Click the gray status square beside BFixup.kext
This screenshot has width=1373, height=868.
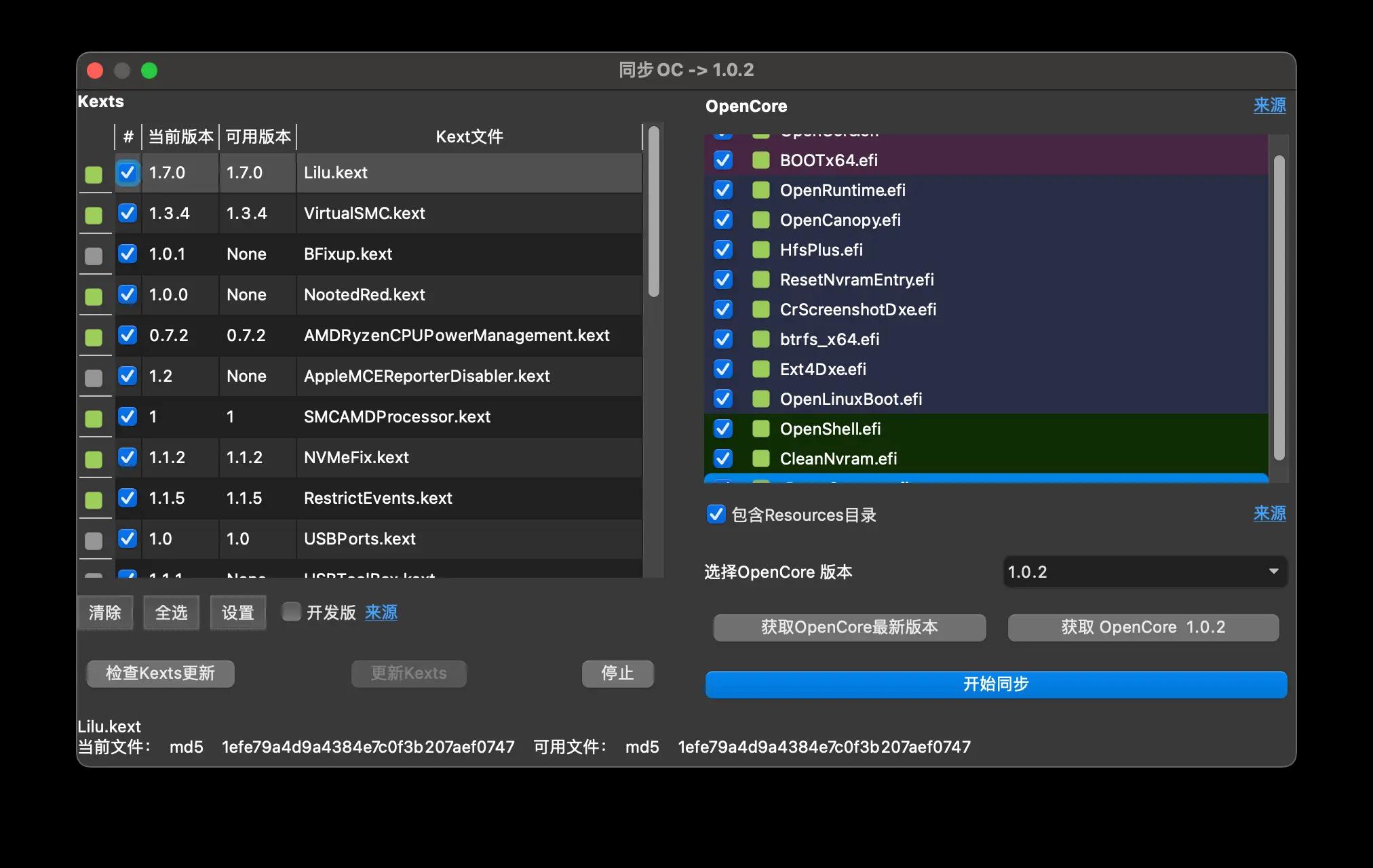[x=94, y=256]
